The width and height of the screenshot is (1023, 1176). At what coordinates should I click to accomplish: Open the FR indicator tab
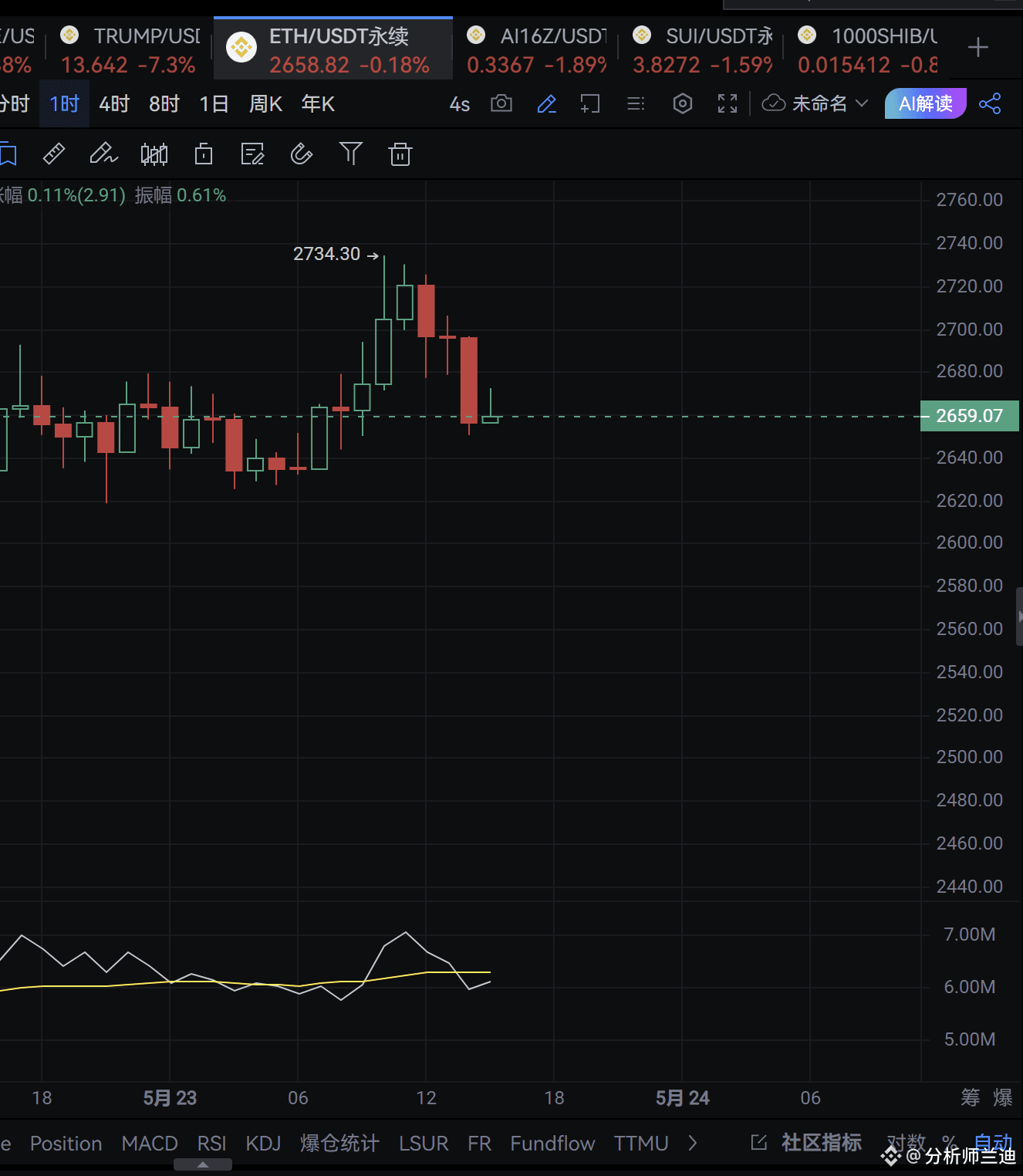click(479, 1144)
